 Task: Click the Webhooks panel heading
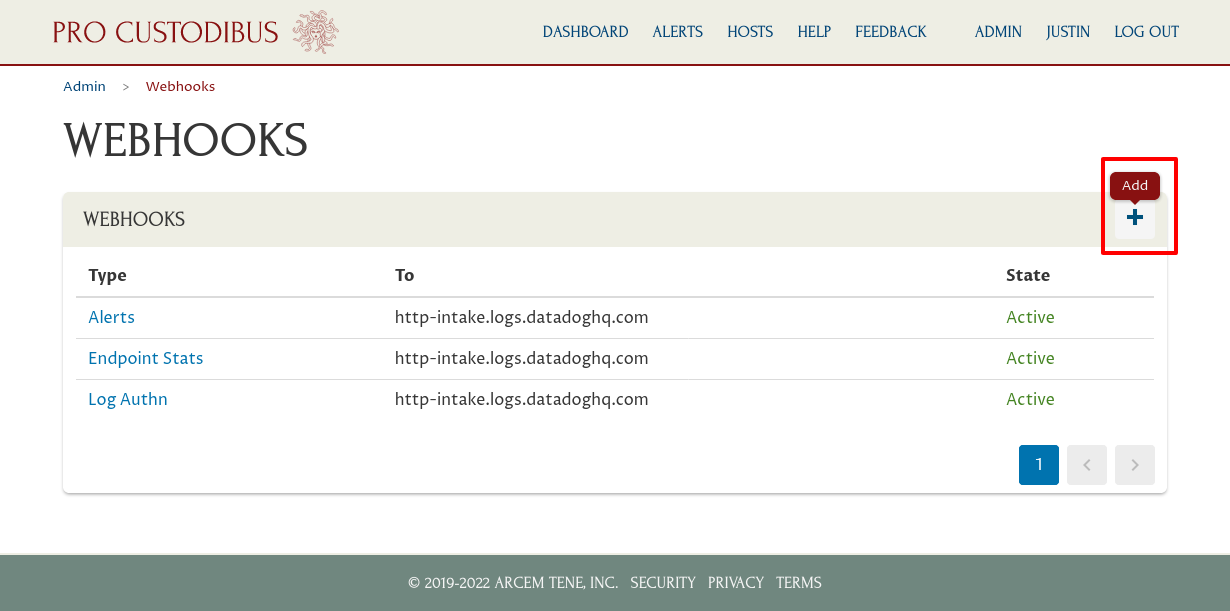coord(134,219)
